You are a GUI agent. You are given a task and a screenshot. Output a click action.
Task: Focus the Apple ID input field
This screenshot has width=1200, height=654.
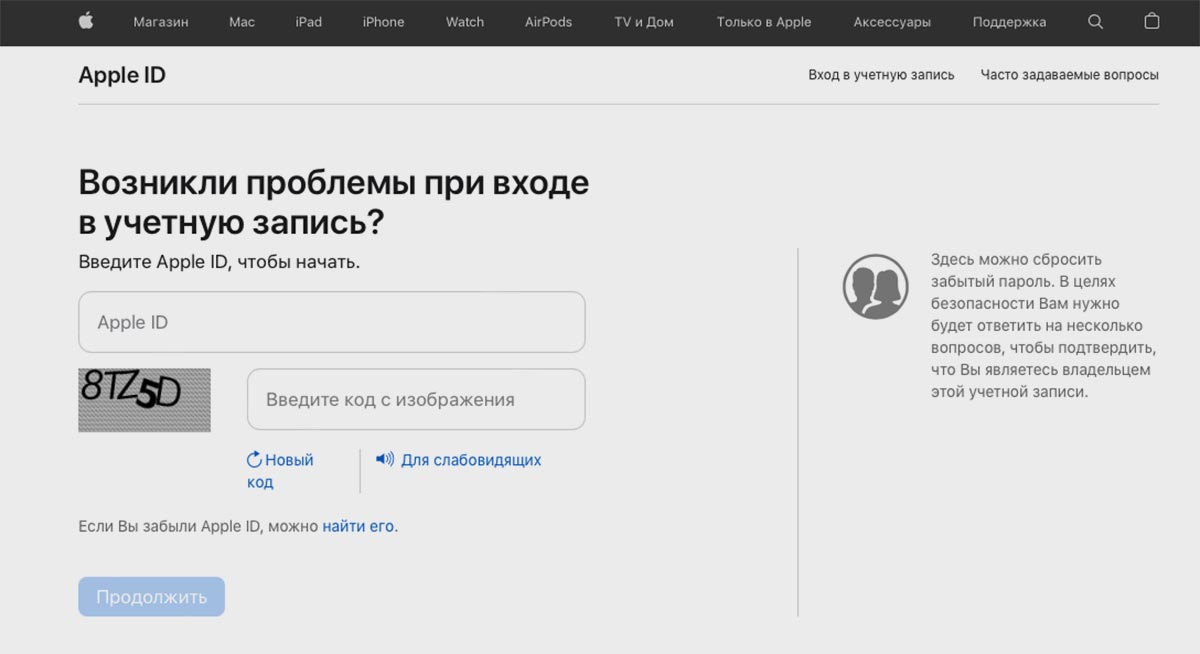331,322
